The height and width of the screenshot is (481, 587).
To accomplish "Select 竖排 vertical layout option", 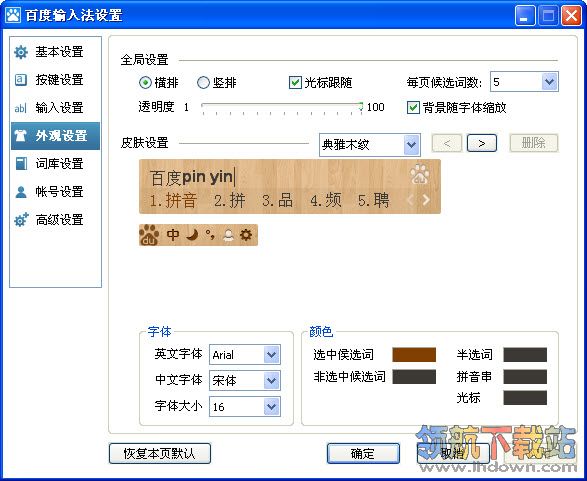I will [x=217, y=82].
